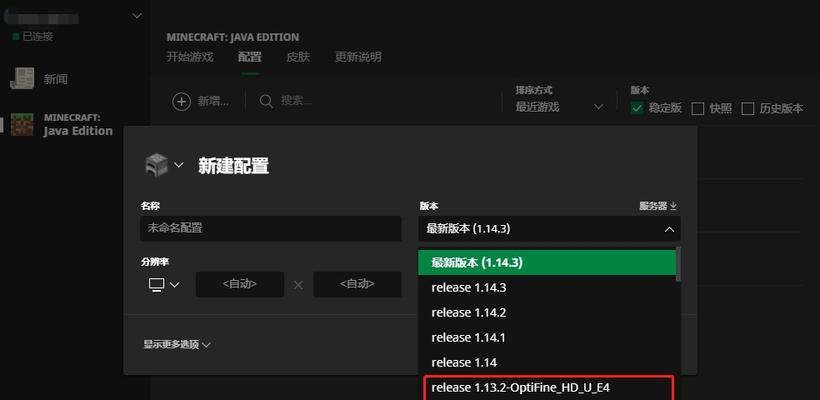Click the MINECRAFT: JAVA EDITION header text
This screenshot has height=400, width=820.
(233, 37)
